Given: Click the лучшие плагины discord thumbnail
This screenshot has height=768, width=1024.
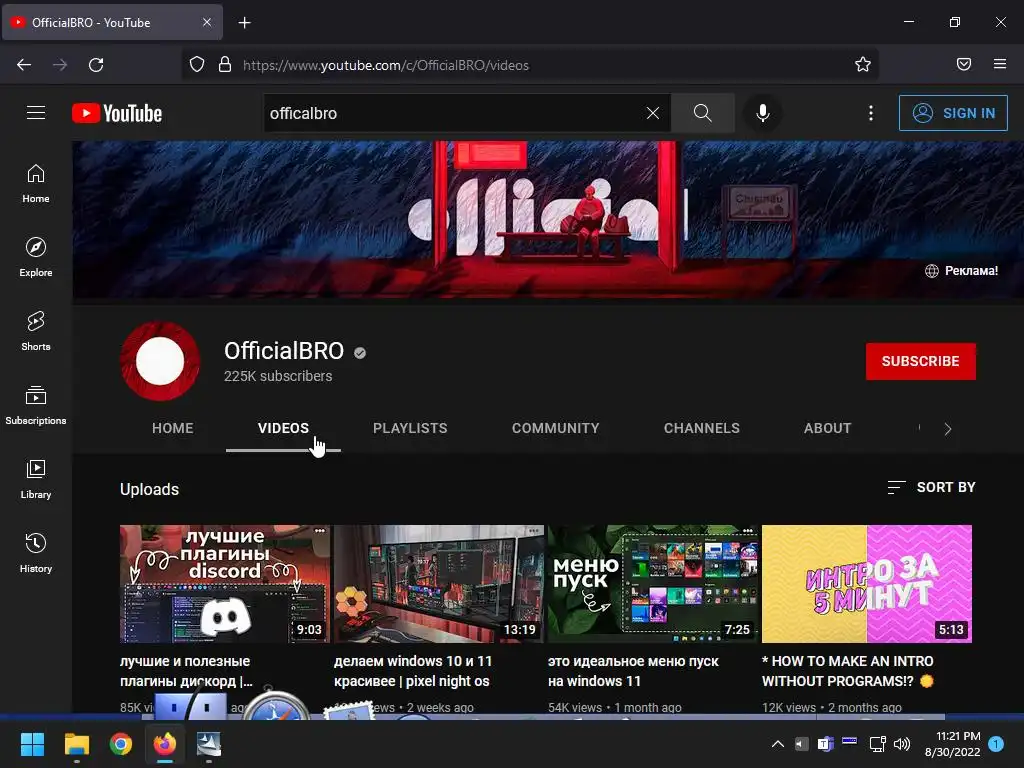Looking at the screenshot, I should [225, 584].
